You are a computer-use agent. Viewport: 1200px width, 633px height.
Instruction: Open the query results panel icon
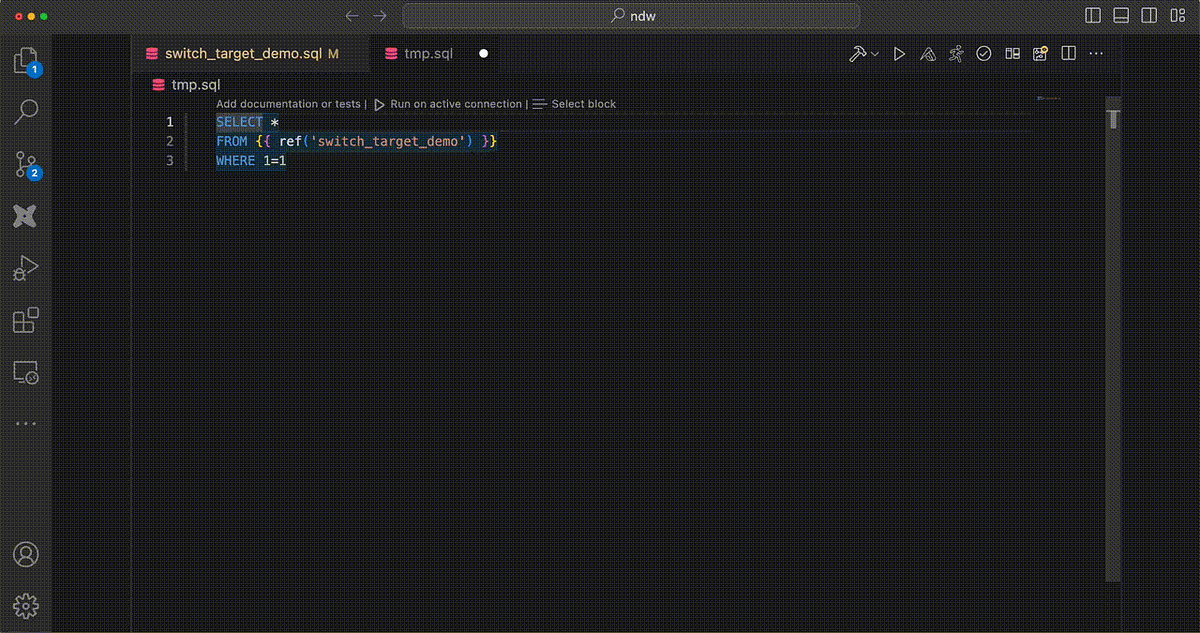[1012, 53]
